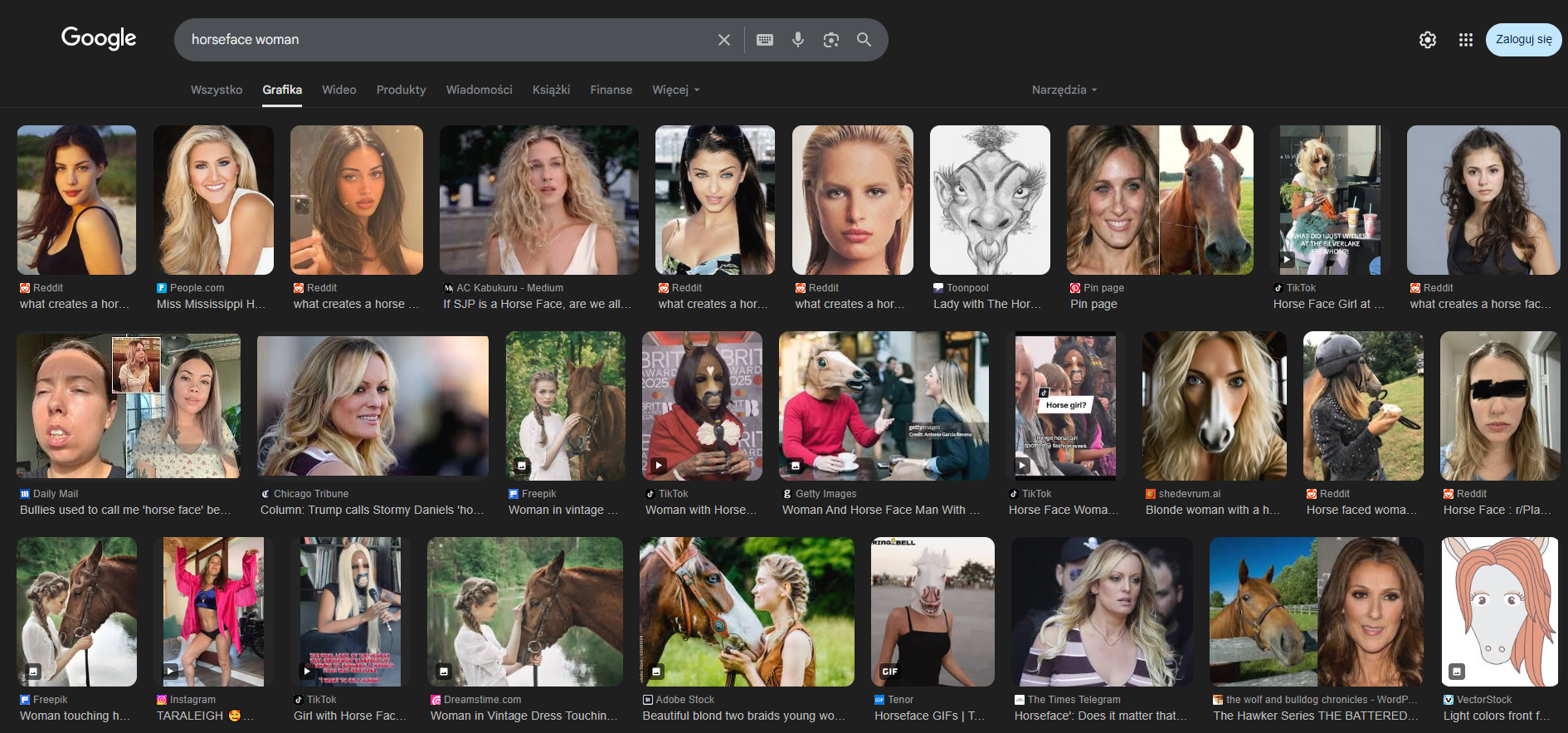
Task: Click the Zaloguj się sign-in button
Action: (x=1524, y=40)
